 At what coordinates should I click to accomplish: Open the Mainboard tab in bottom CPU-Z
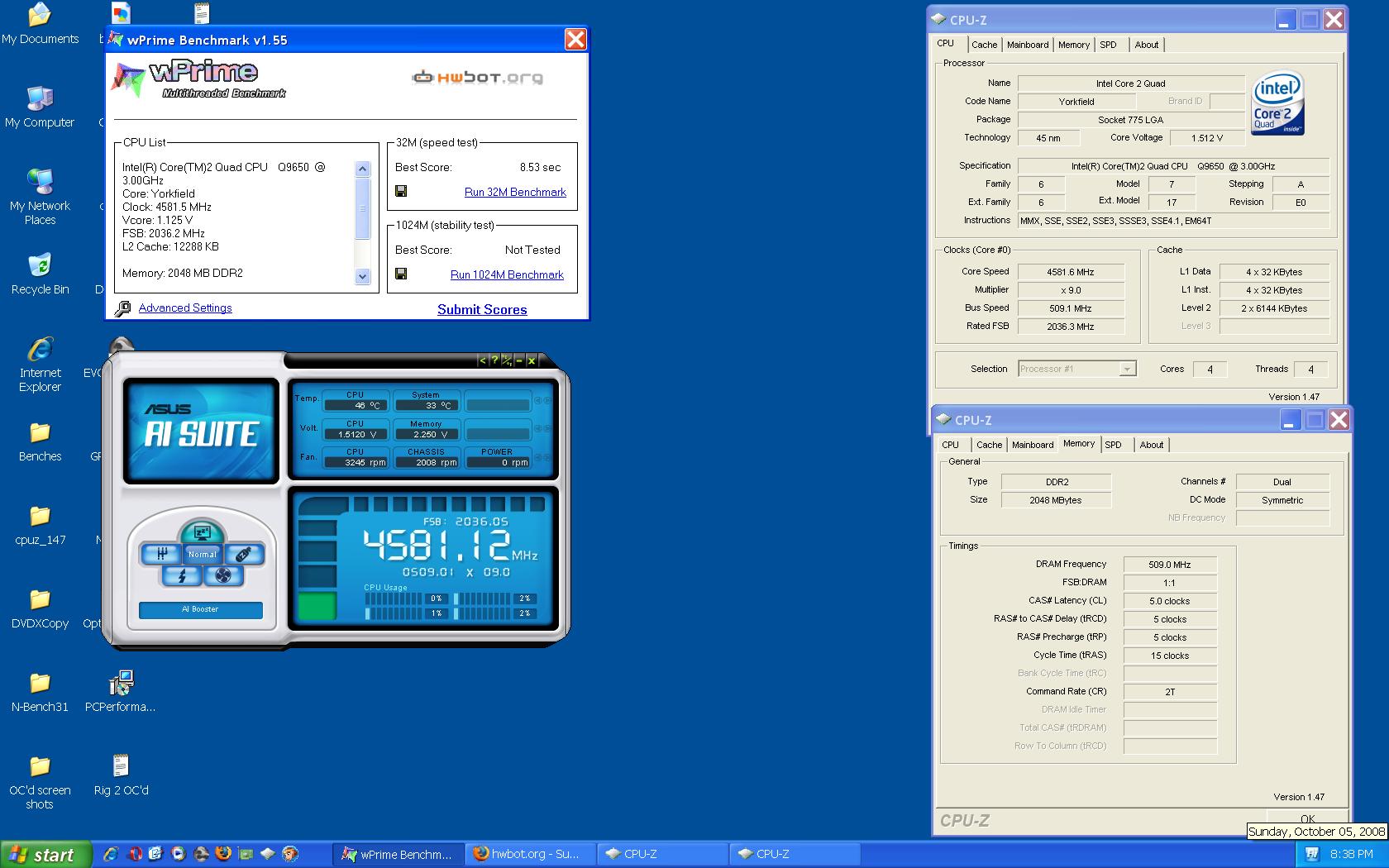click(x=1033, y=445)
